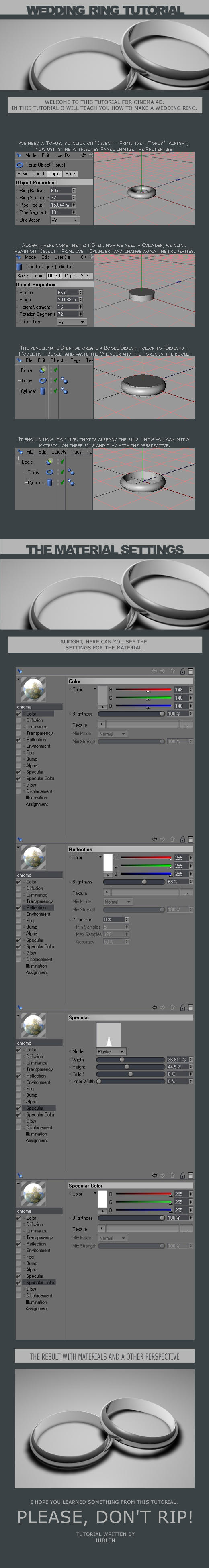209x1568 pixels.
Task: Click the chrome material name field in the Specular panel
Action: tap(39, 1043)
